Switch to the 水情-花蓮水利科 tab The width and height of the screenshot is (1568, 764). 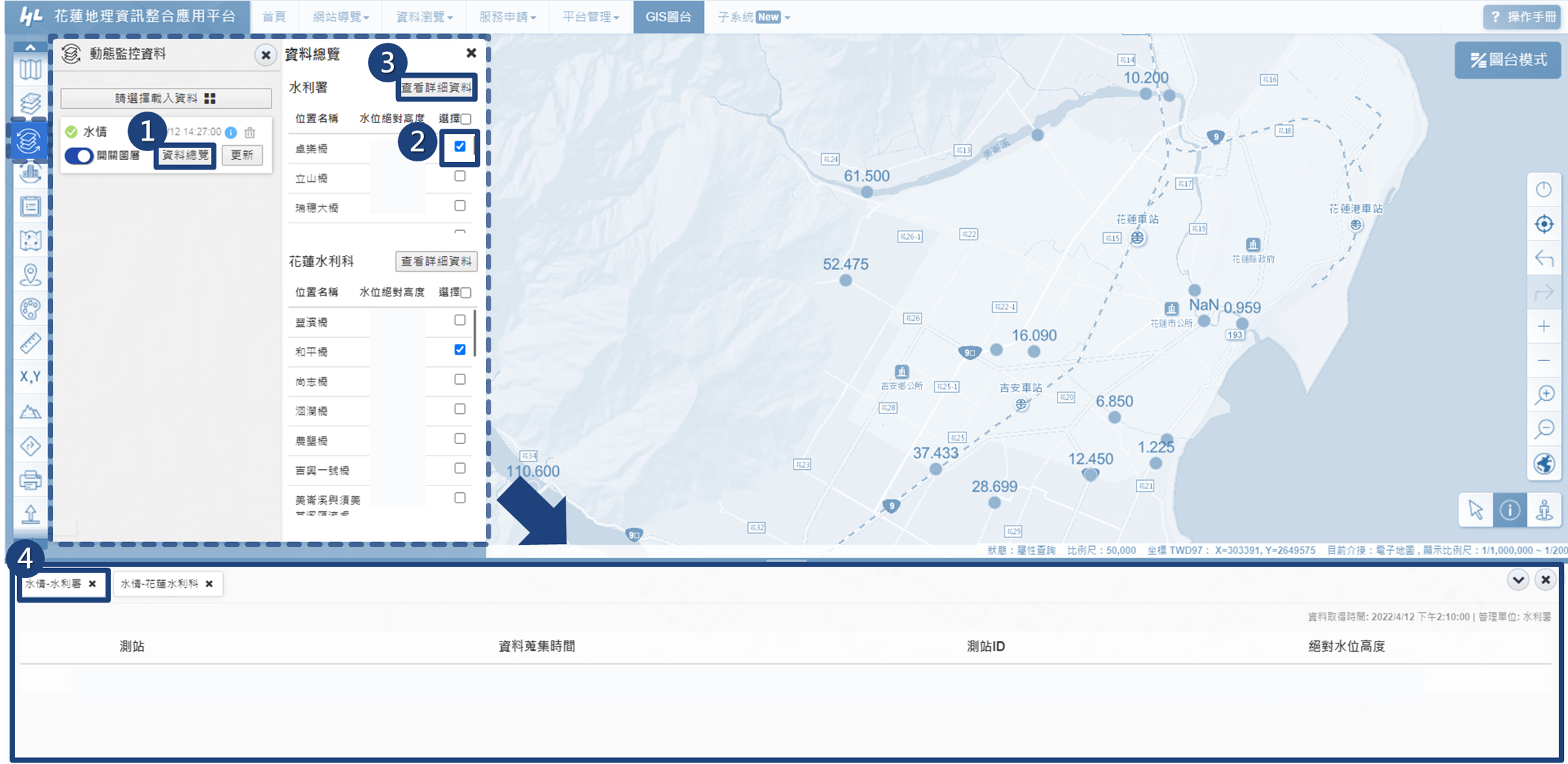160,584
